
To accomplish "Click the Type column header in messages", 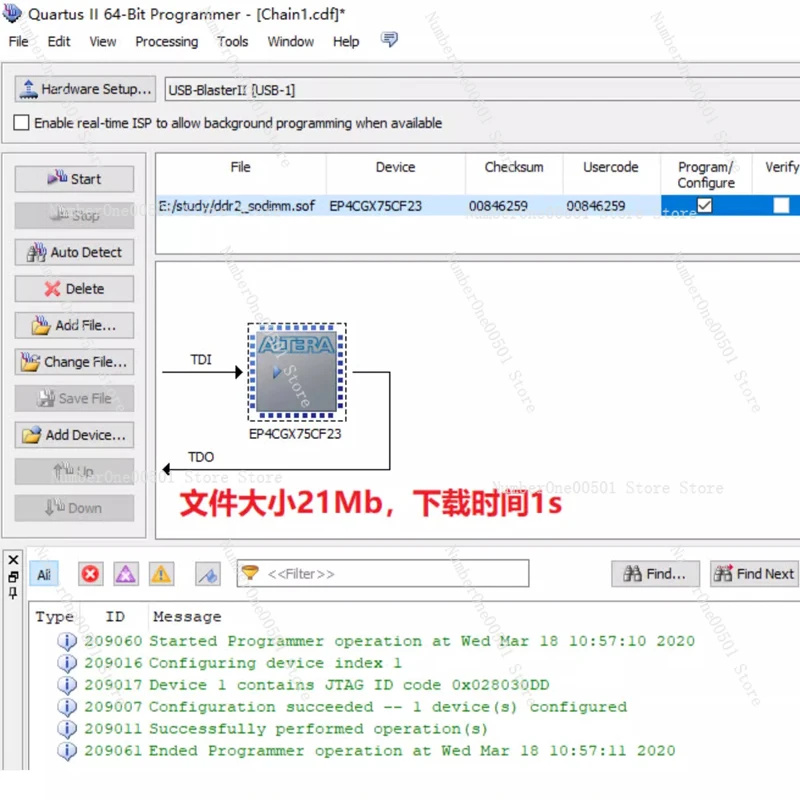I will click(54, 617).
